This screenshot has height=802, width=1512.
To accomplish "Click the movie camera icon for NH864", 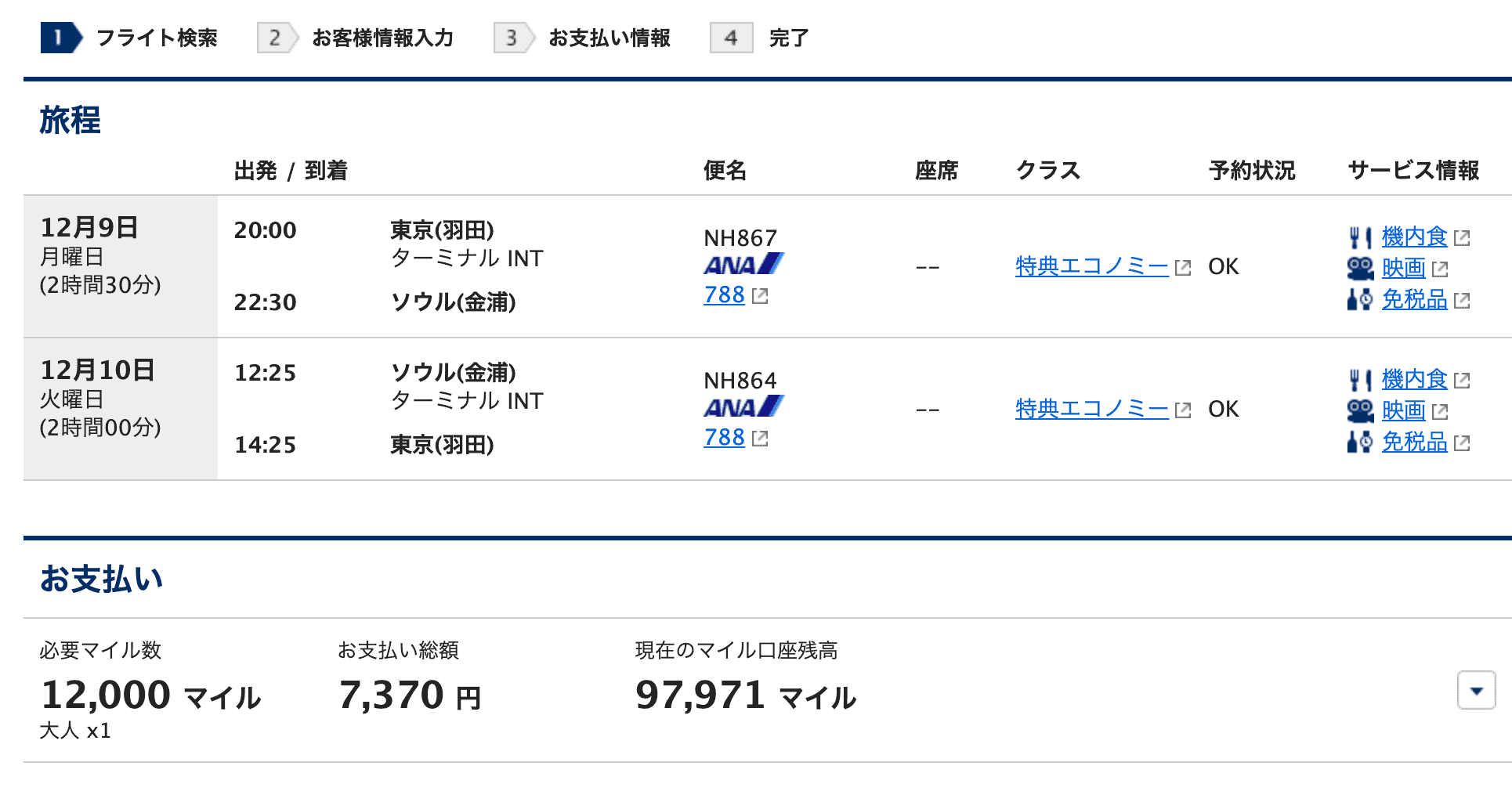I will point(1360,411).
